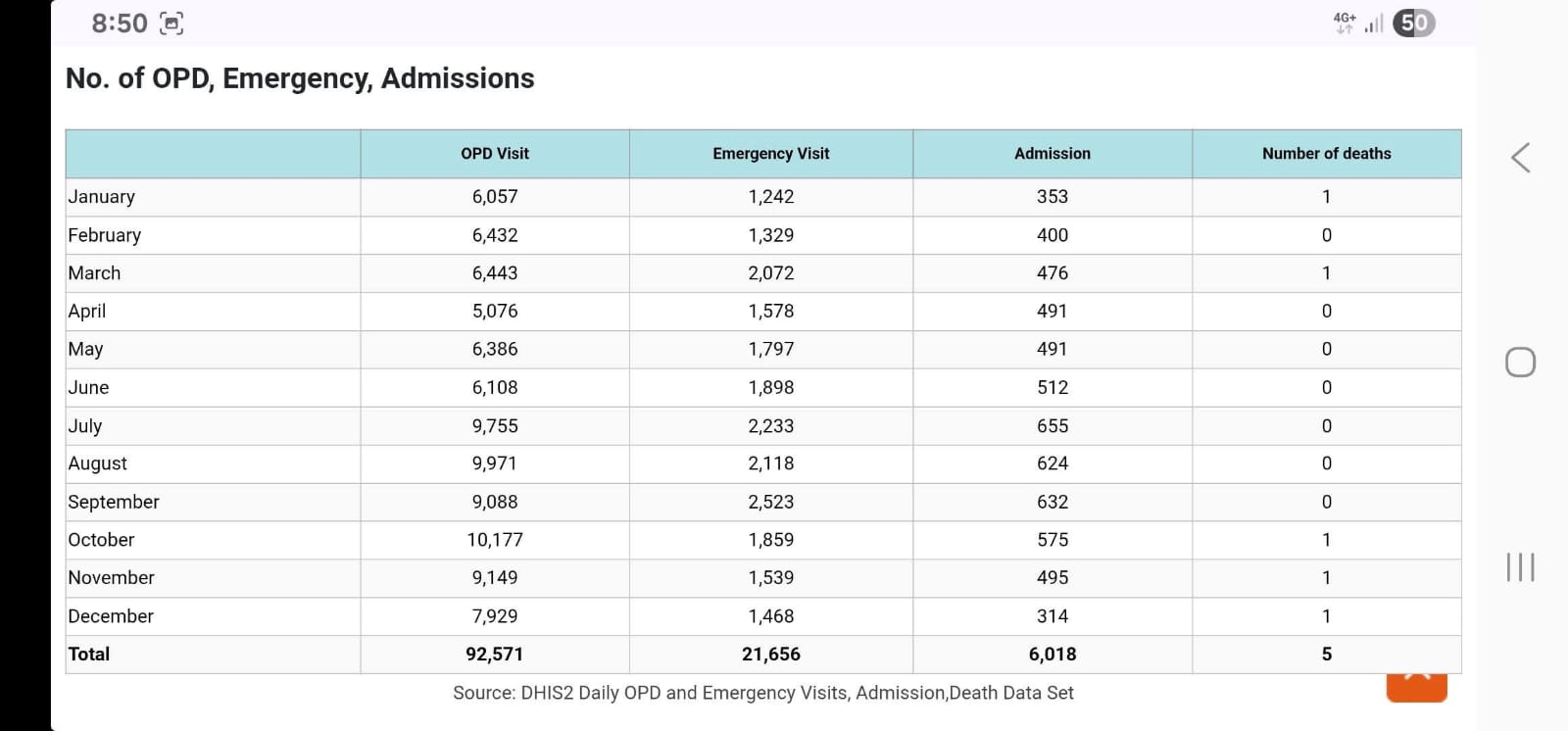The height and width of the screenshot is (731, 1568).
Task: Click the page title No. of OPD, Emergency, Admissions
Action: click(x=300, y=78)
